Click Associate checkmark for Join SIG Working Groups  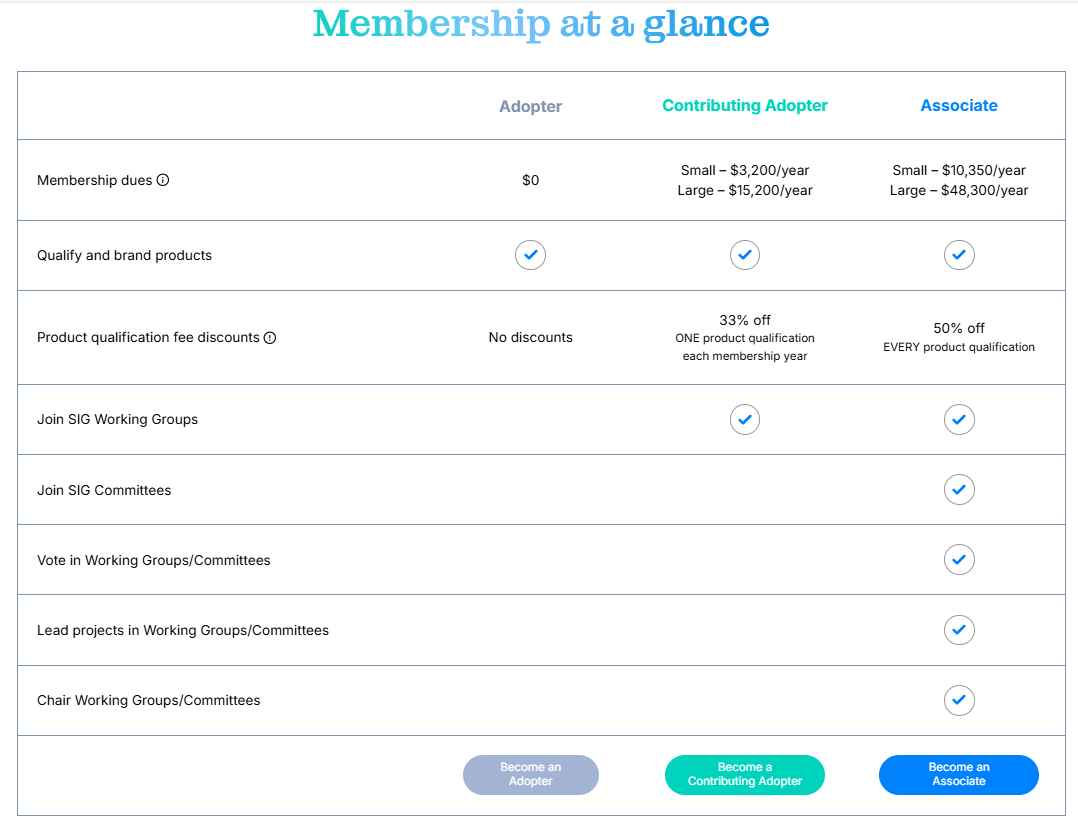[959, 419]
